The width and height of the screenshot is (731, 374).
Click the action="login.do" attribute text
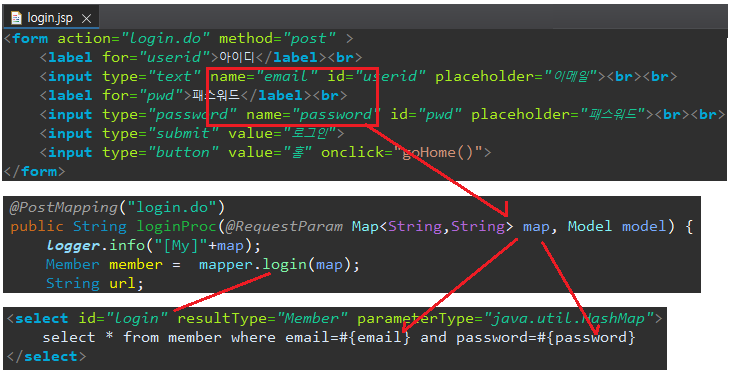point(134,38)
